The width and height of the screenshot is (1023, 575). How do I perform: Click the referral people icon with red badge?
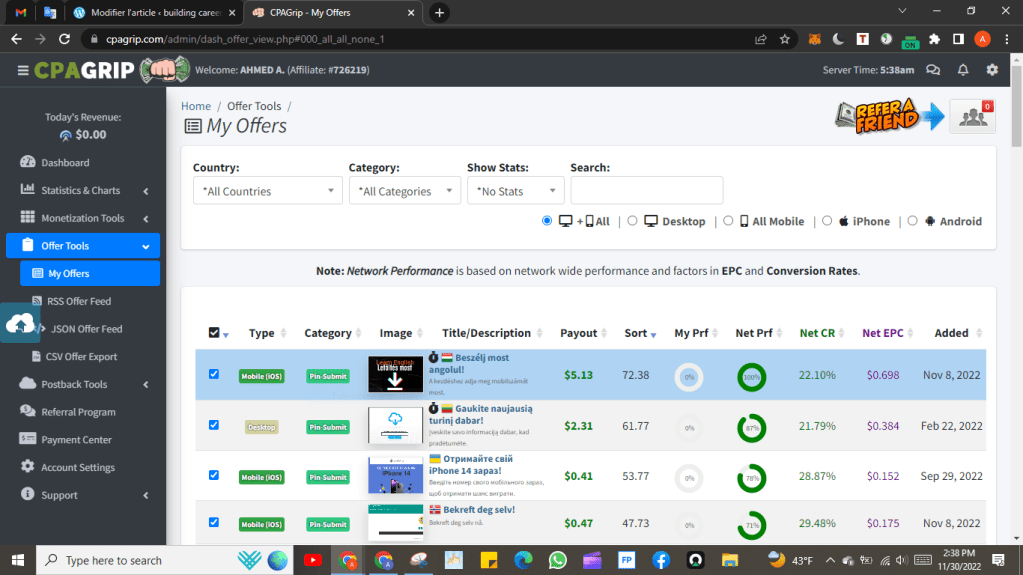(x=971, y=116)
